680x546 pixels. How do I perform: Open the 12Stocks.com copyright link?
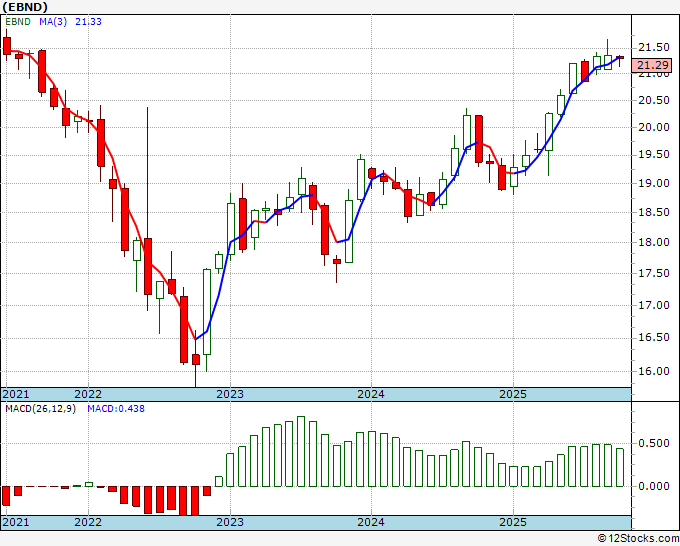(638, 538)
